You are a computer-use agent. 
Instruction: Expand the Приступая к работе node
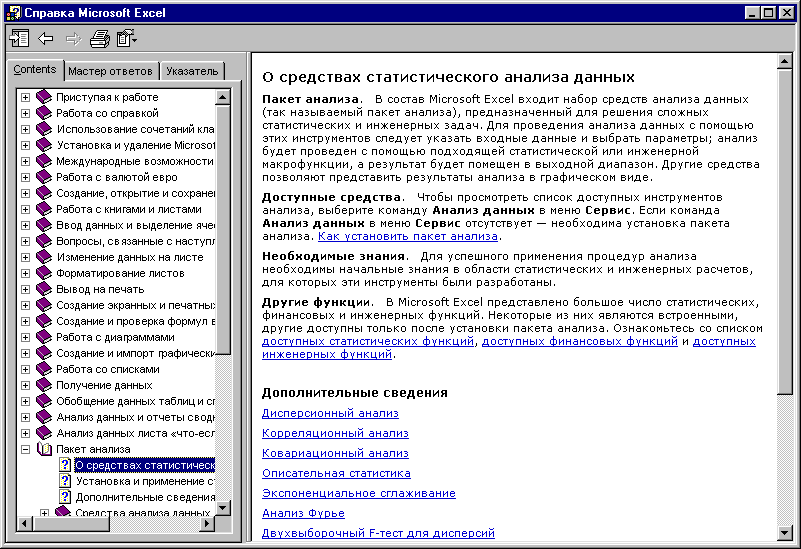(x=25, y=97)
